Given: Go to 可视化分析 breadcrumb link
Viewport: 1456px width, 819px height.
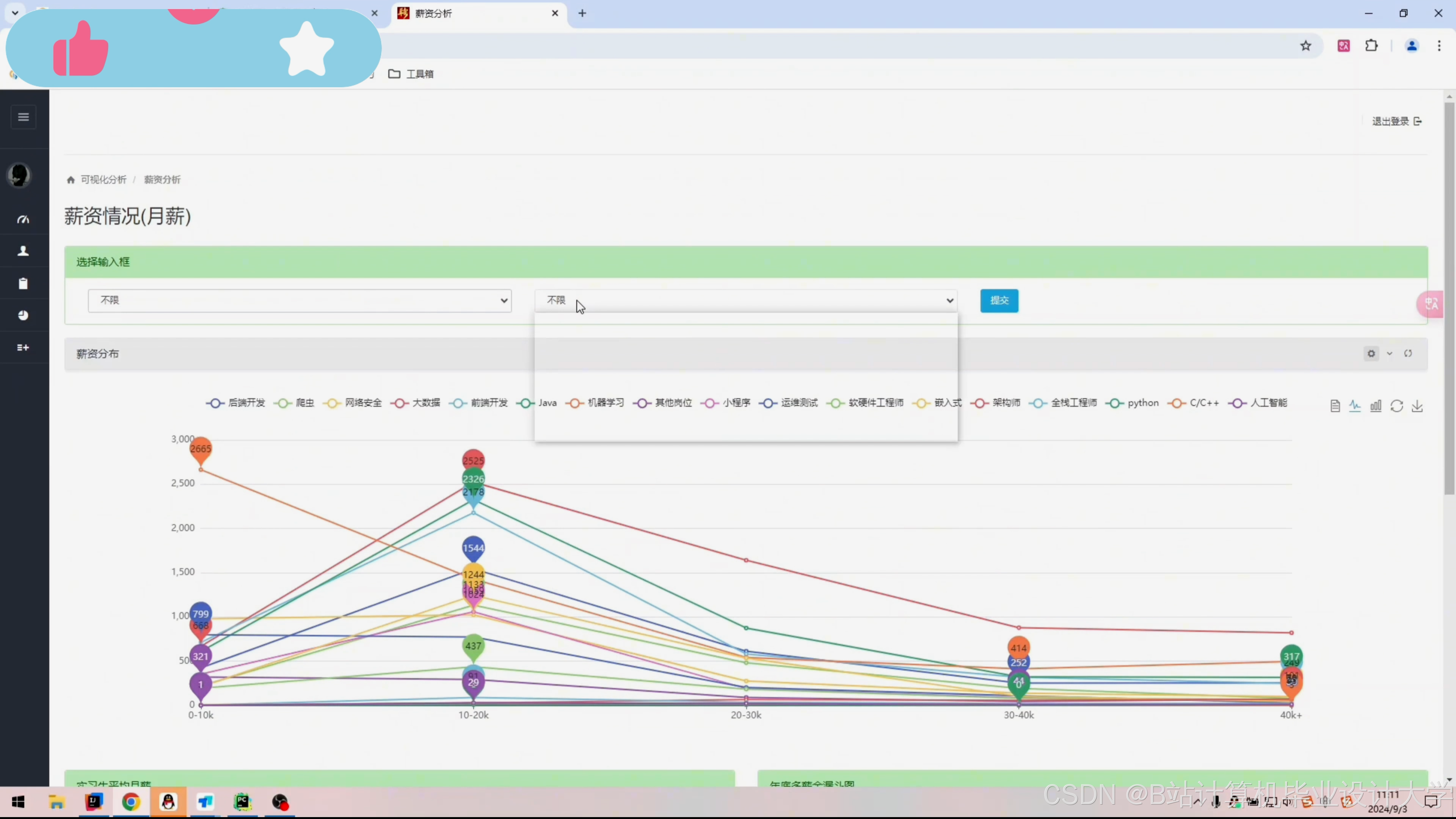Looking at the screenshot, I should [104, 180].
